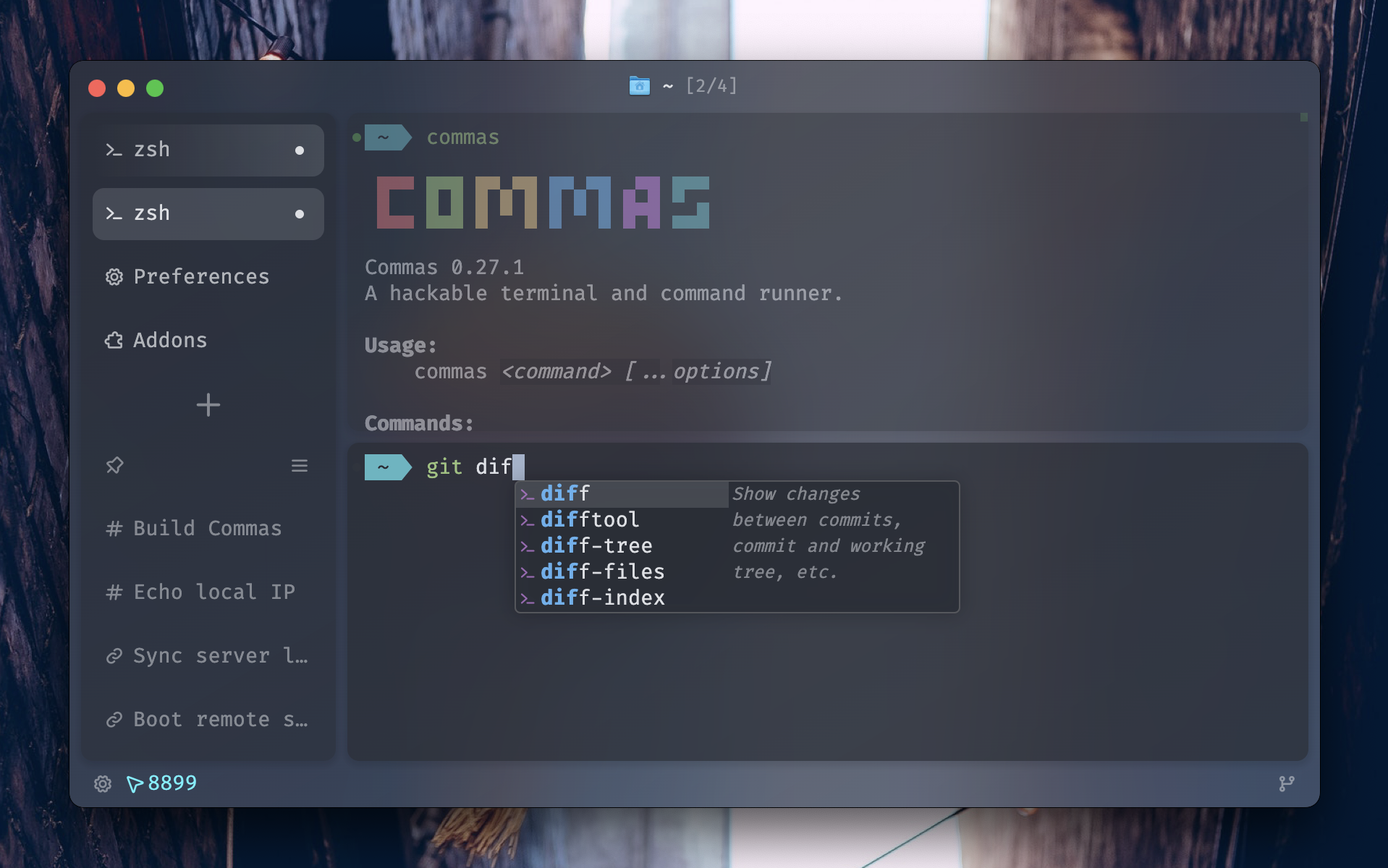The image size is (1388, 868).
Task: Create a new tab with the plus button
Action: 208,404
